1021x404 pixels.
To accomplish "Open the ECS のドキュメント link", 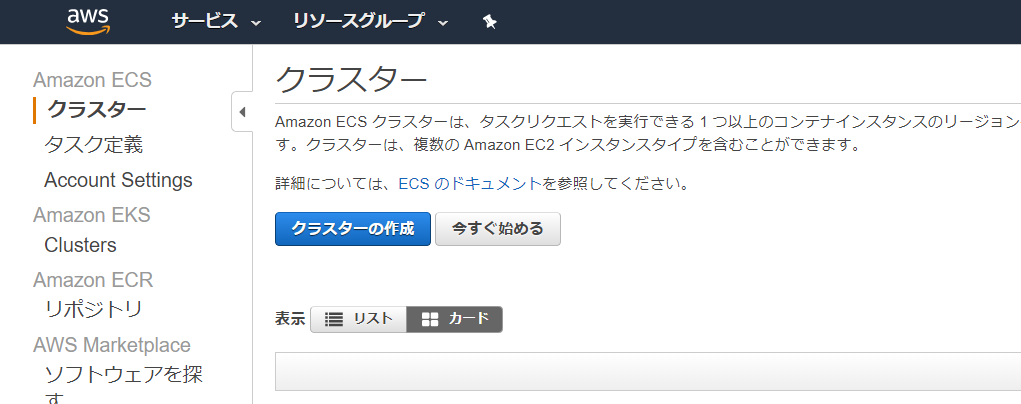I will 469,184.
